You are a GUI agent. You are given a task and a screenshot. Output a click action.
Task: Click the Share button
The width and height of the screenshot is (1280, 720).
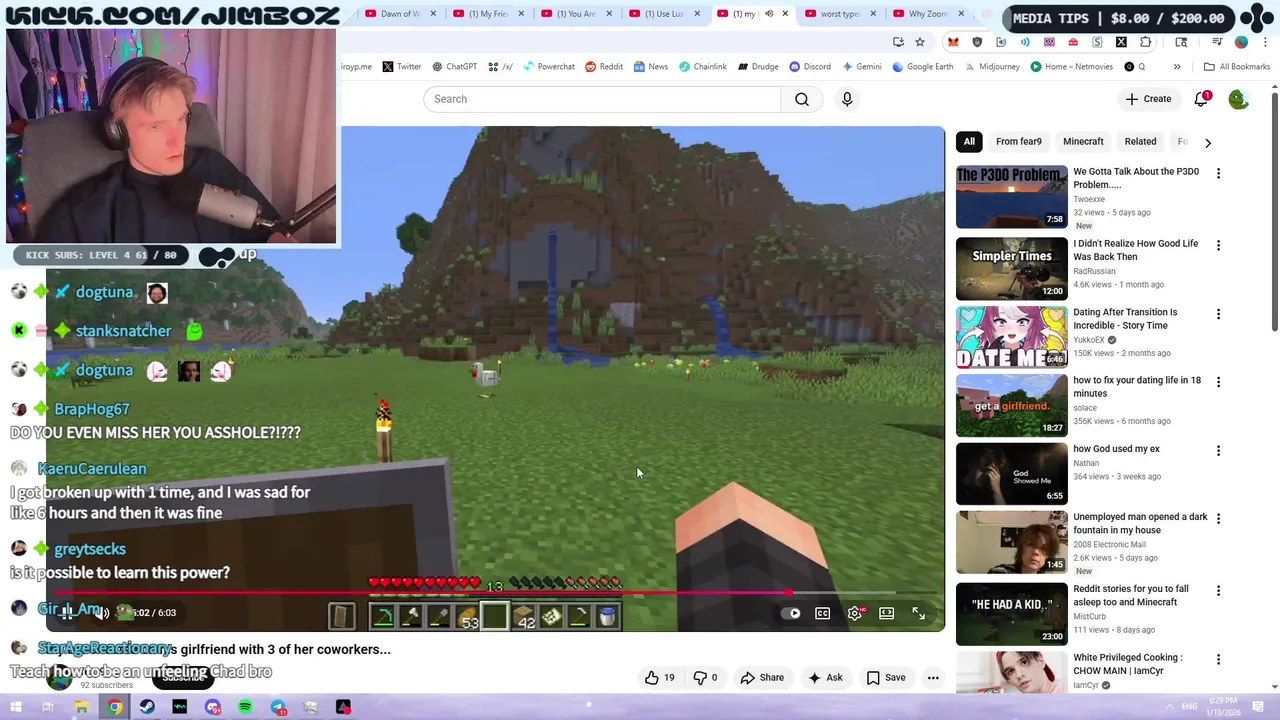pos(762,678)
